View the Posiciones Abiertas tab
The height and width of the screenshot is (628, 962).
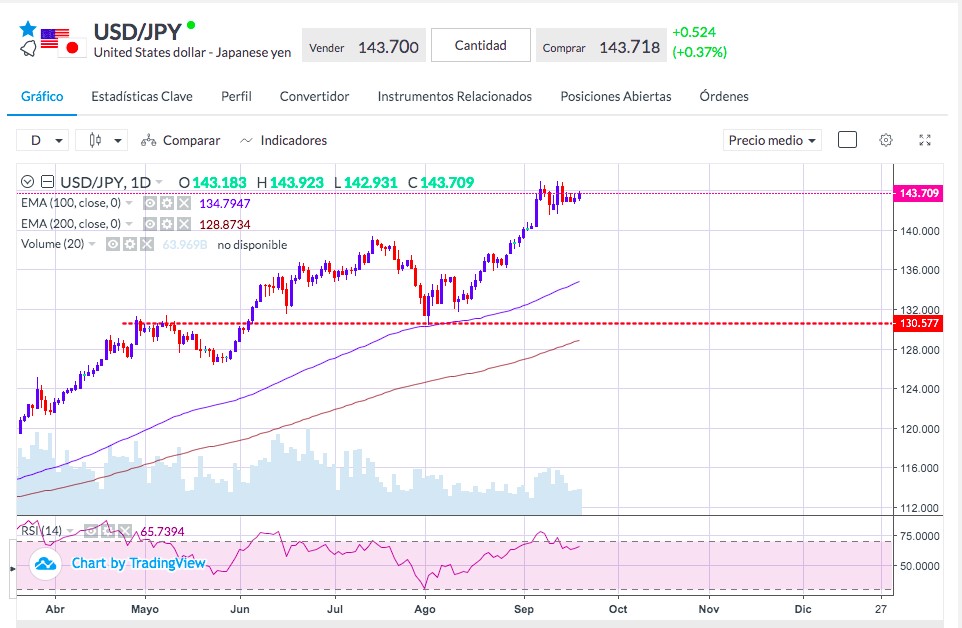615,96
